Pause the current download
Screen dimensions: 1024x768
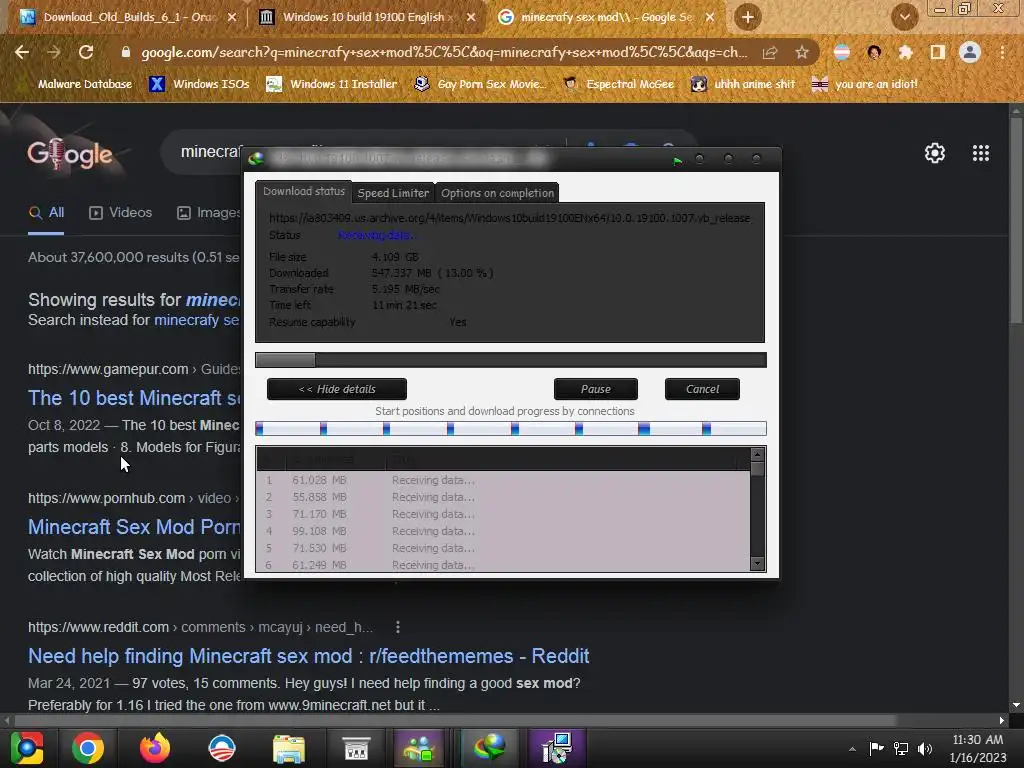(596, 389)
